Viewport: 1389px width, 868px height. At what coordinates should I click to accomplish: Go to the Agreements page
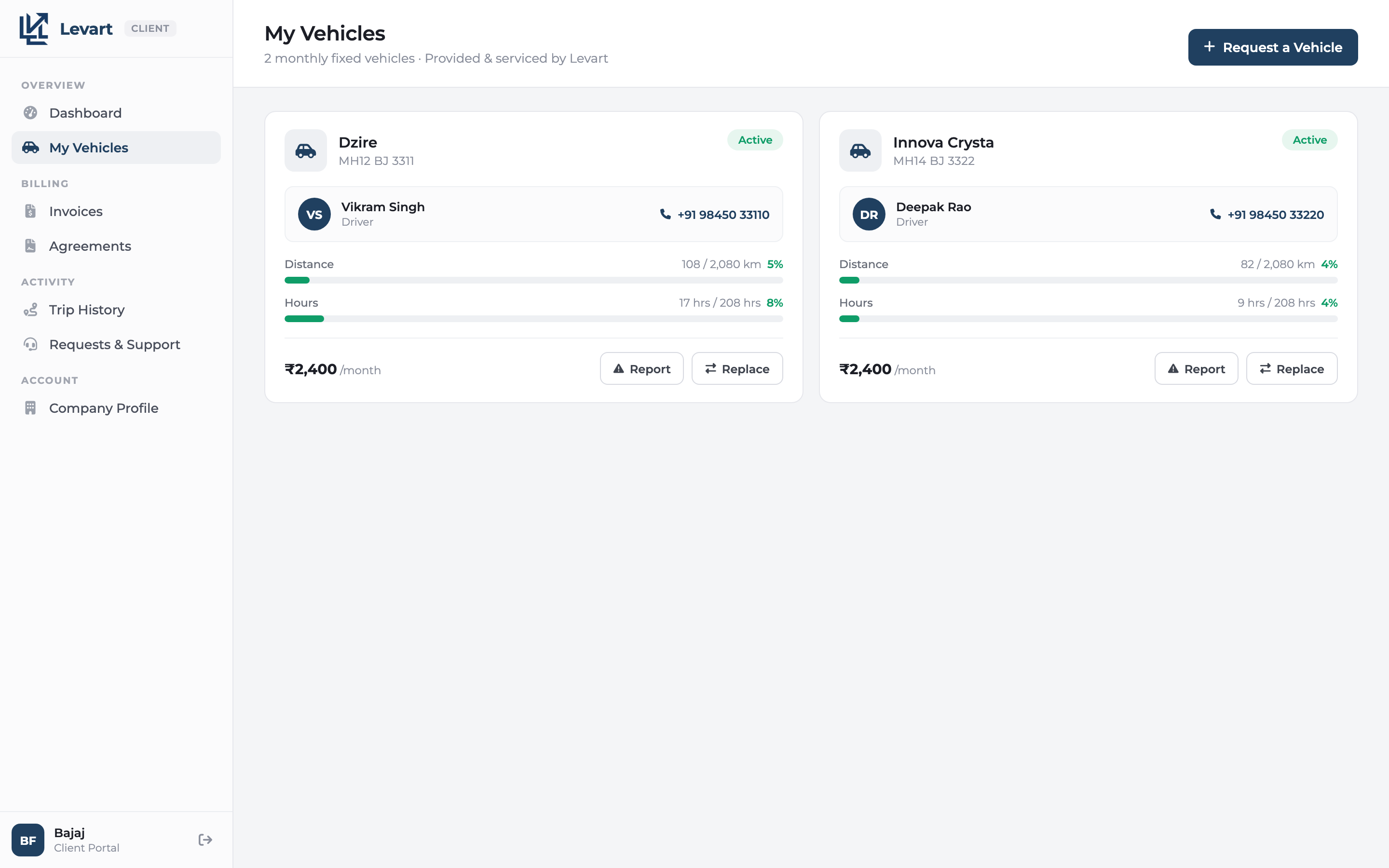[x=116, y=246]
